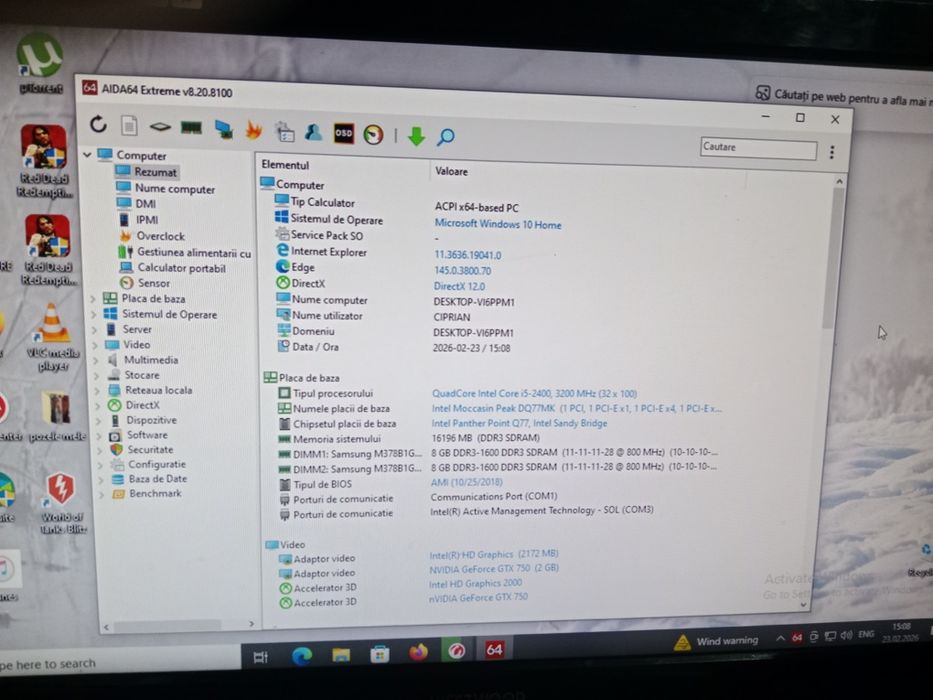Select the 16196 MB memory value
933x700 pixels.
click(486, 438)
